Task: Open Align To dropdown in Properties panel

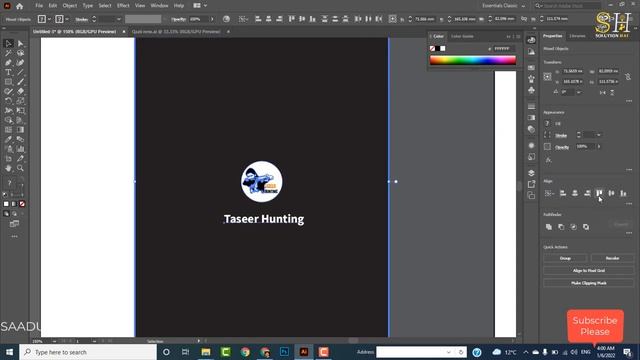Action: [549, 193]
